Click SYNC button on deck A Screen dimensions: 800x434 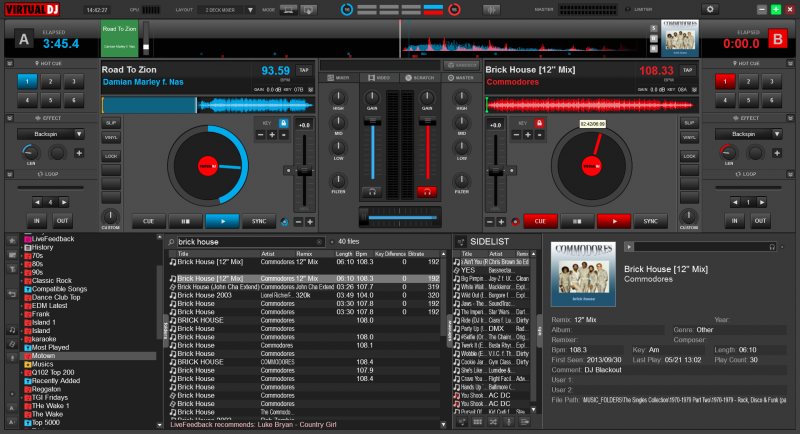tap(259, 221)
